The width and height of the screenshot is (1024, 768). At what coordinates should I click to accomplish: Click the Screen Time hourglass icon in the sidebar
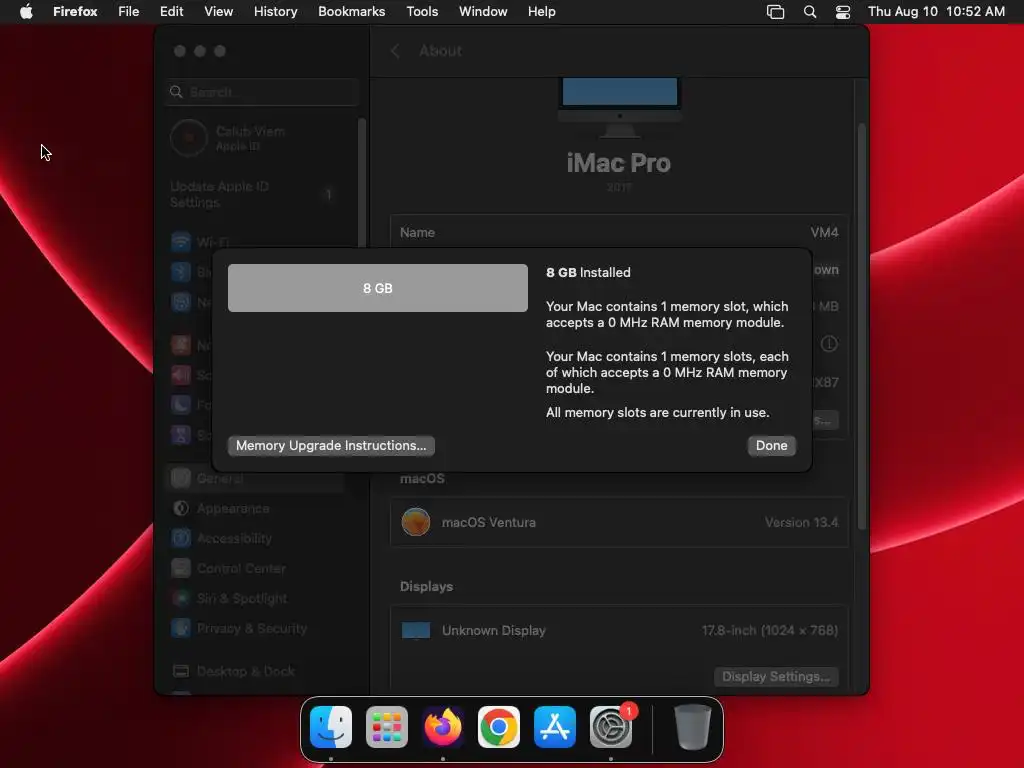(x=181, y=435)
